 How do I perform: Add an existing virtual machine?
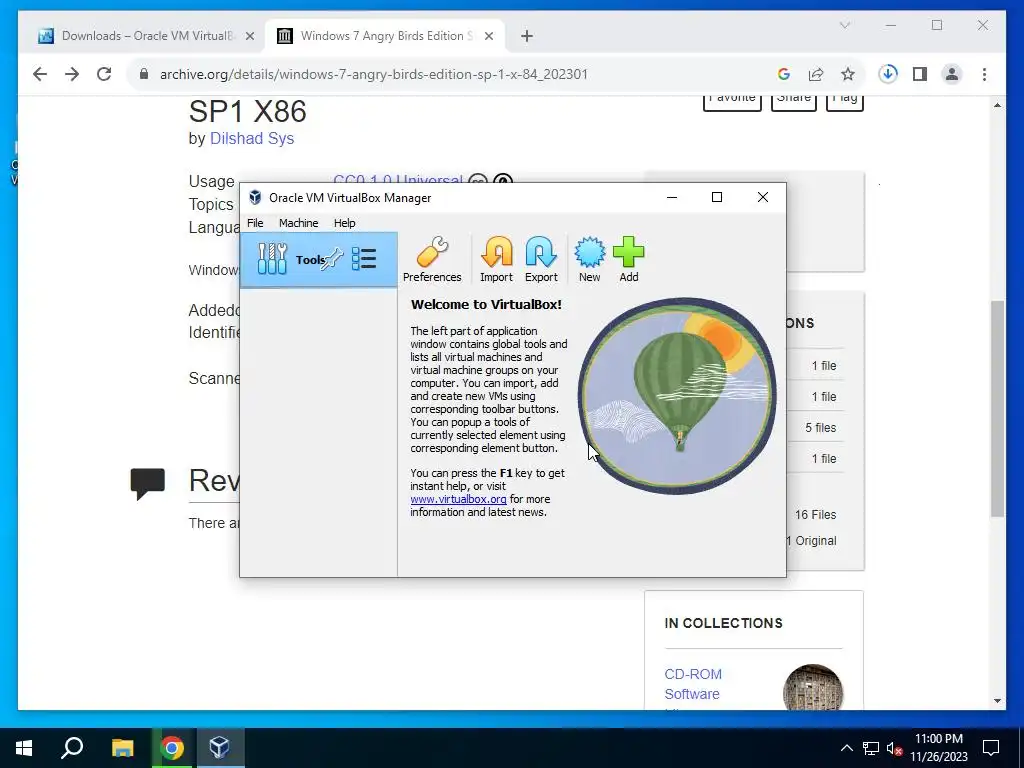click(629, 259)
